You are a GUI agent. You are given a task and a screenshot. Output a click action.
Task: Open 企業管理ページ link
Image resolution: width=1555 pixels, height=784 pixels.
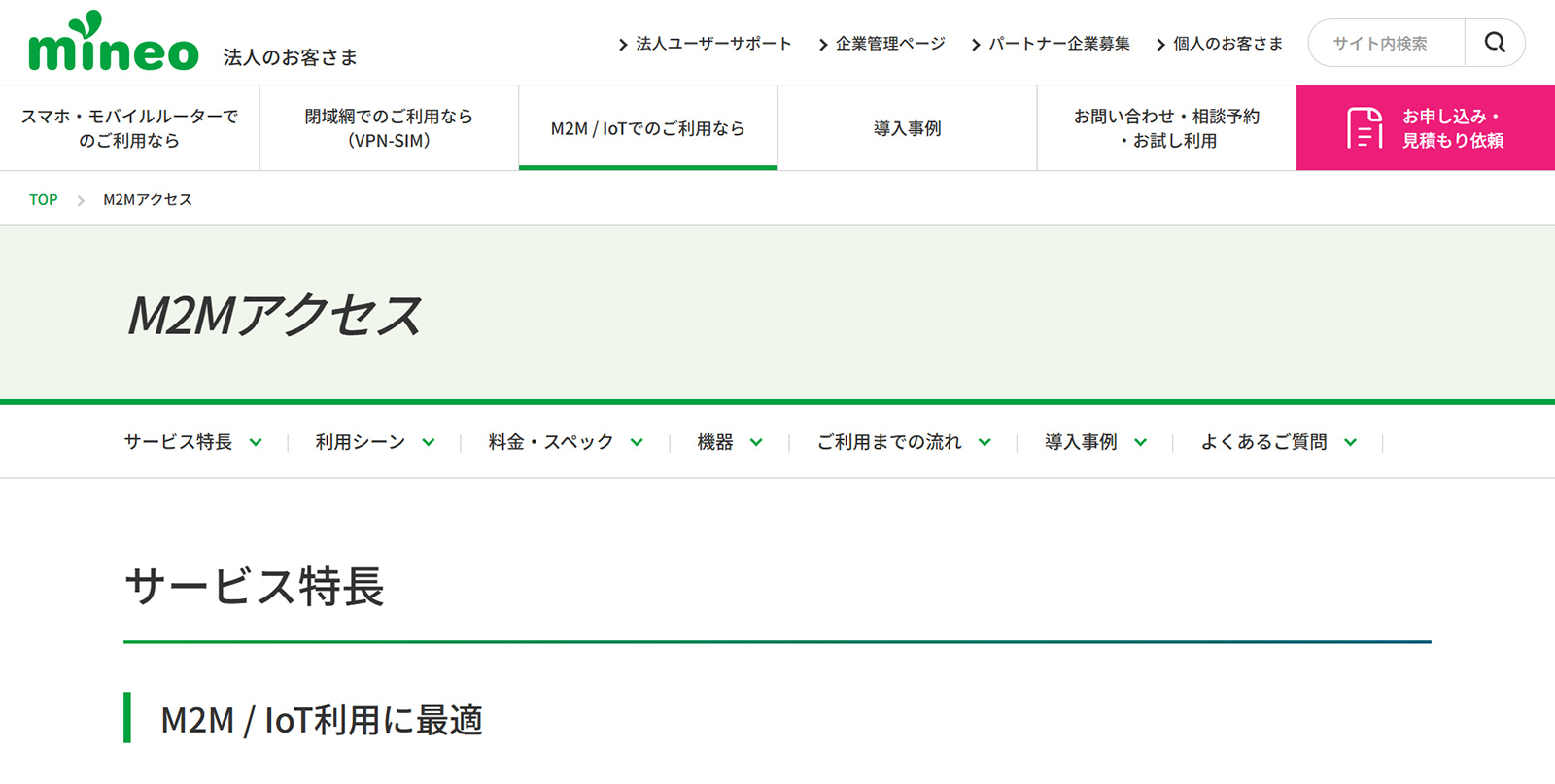[x=890, y=44]
